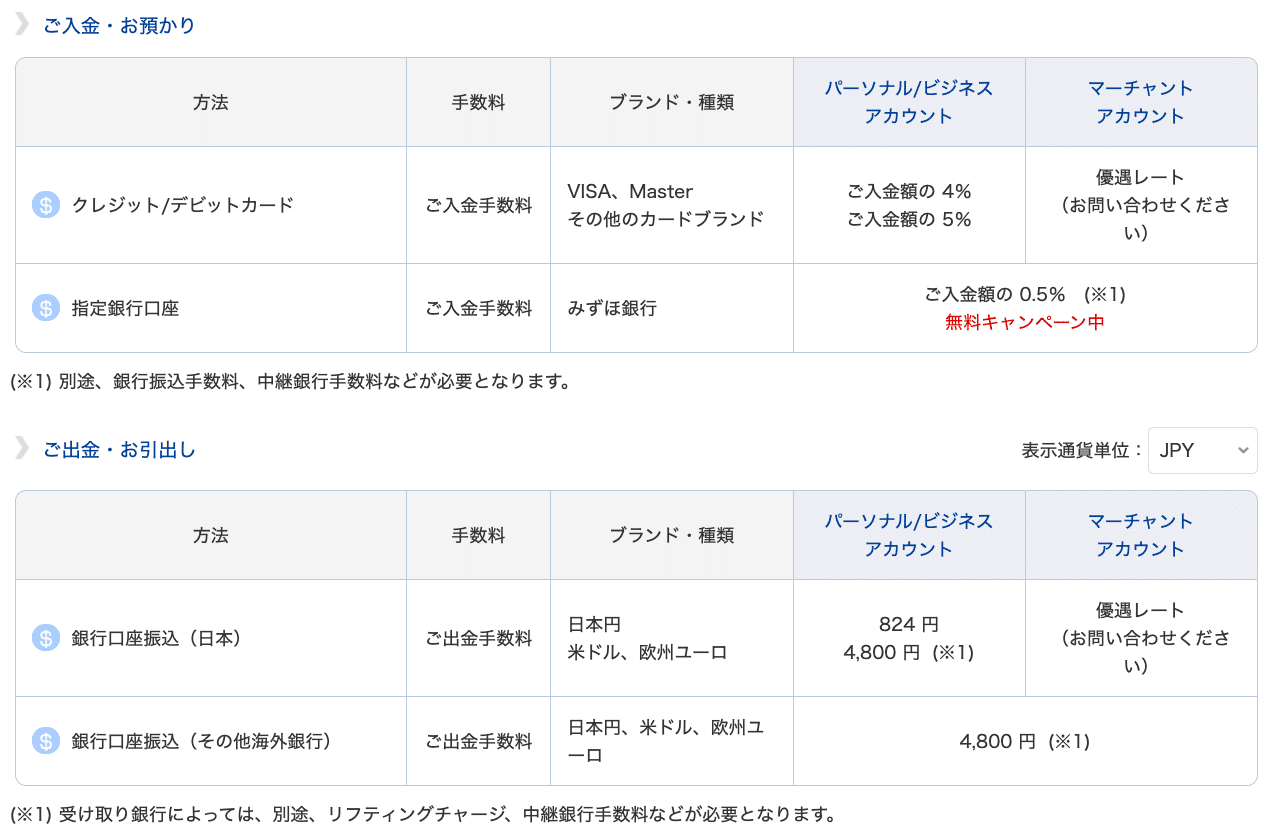The width and height of the screenshot is (1275, 840).
Task: Select マーチャント アカウント header in withdrawal table
Action: click(x=1140, y=535)
